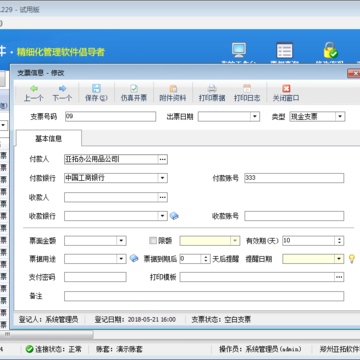The height and width of the screenshot is (360, 360).
Task: Open 打印日志 print log
Action: click(x=247, y=93)
